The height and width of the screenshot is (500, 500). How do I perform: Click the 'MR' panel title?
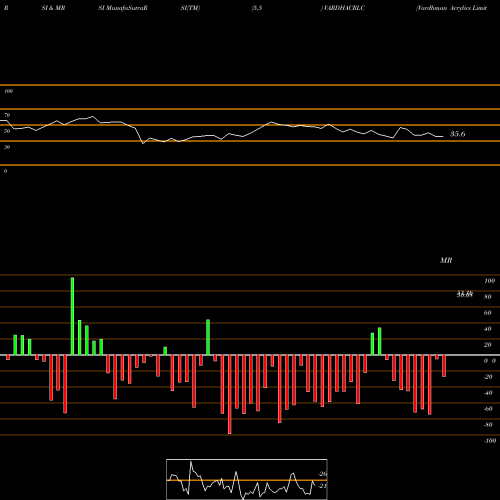pyautogui.click(x=446, y=260)
